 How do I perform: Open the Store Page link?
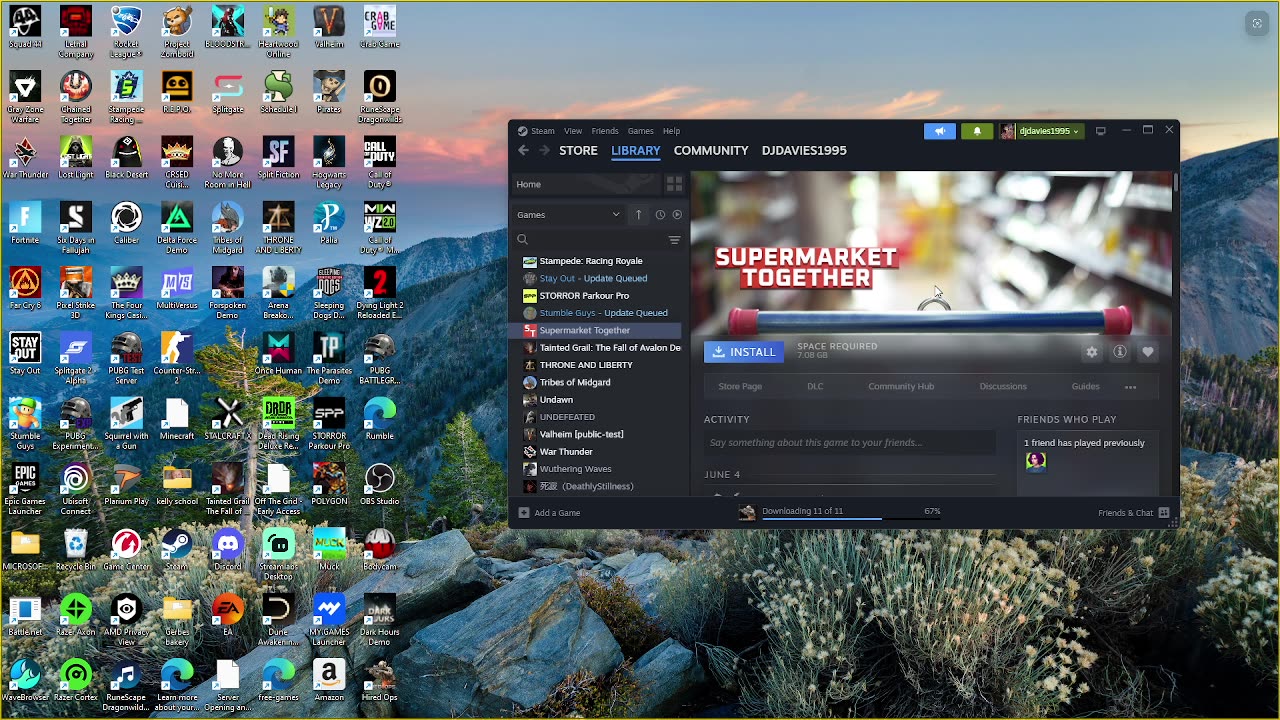pyautogui.click(x=740, y=387)
